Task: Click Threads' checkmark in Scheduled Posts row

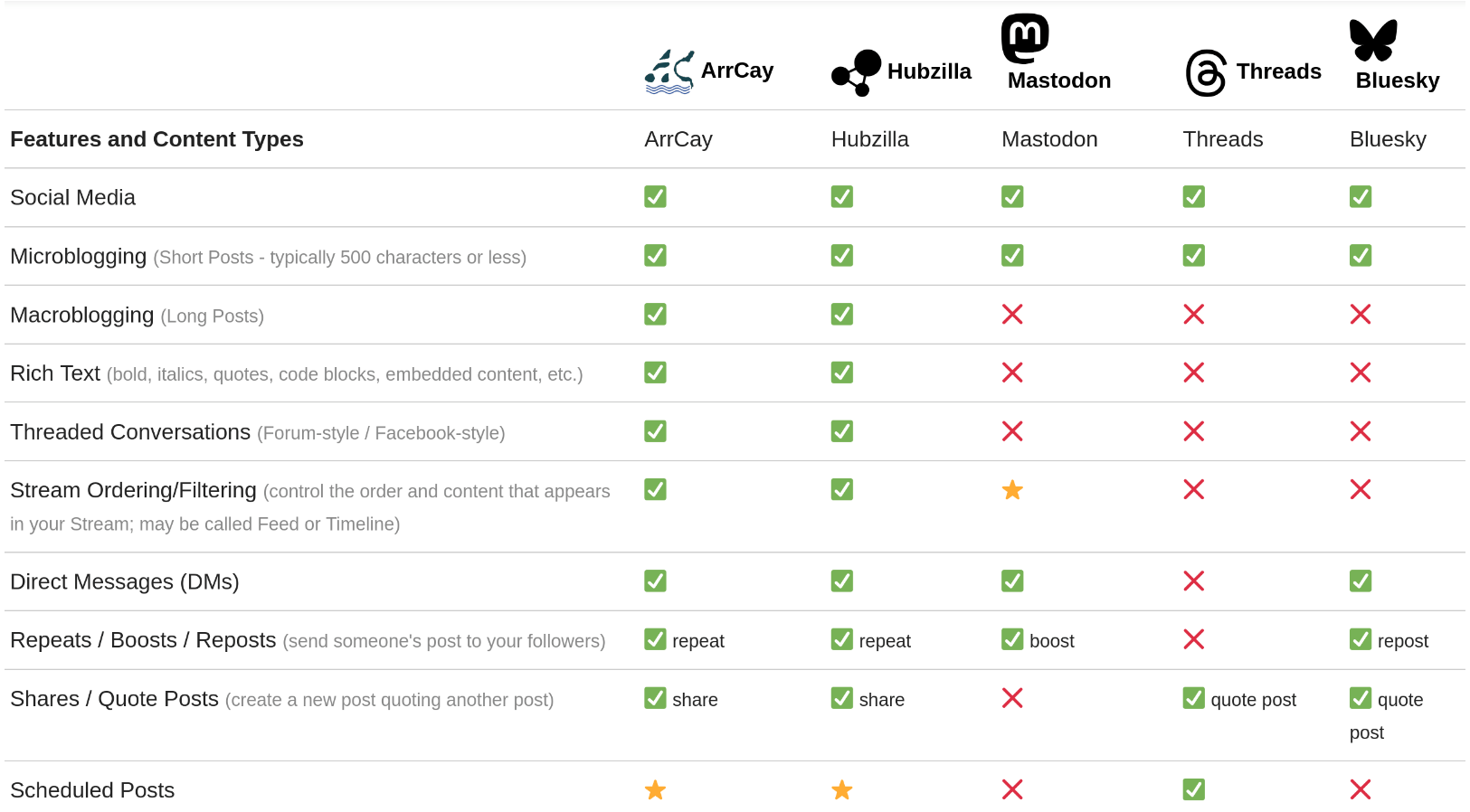Action: coord(1194,790)
